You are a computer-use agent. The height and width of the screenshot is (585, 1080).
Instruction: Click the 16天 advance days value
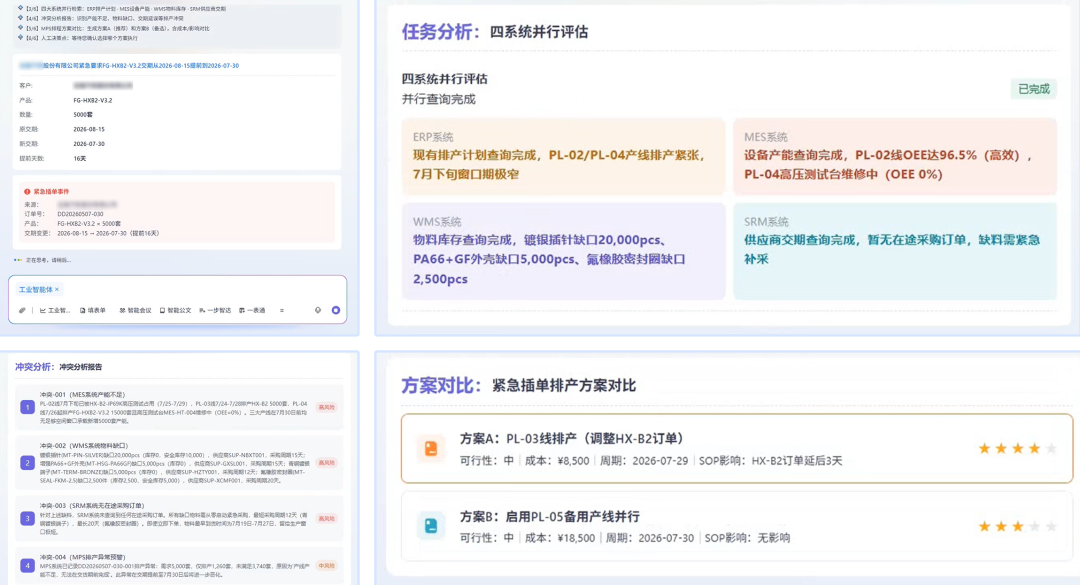(80, 158)
